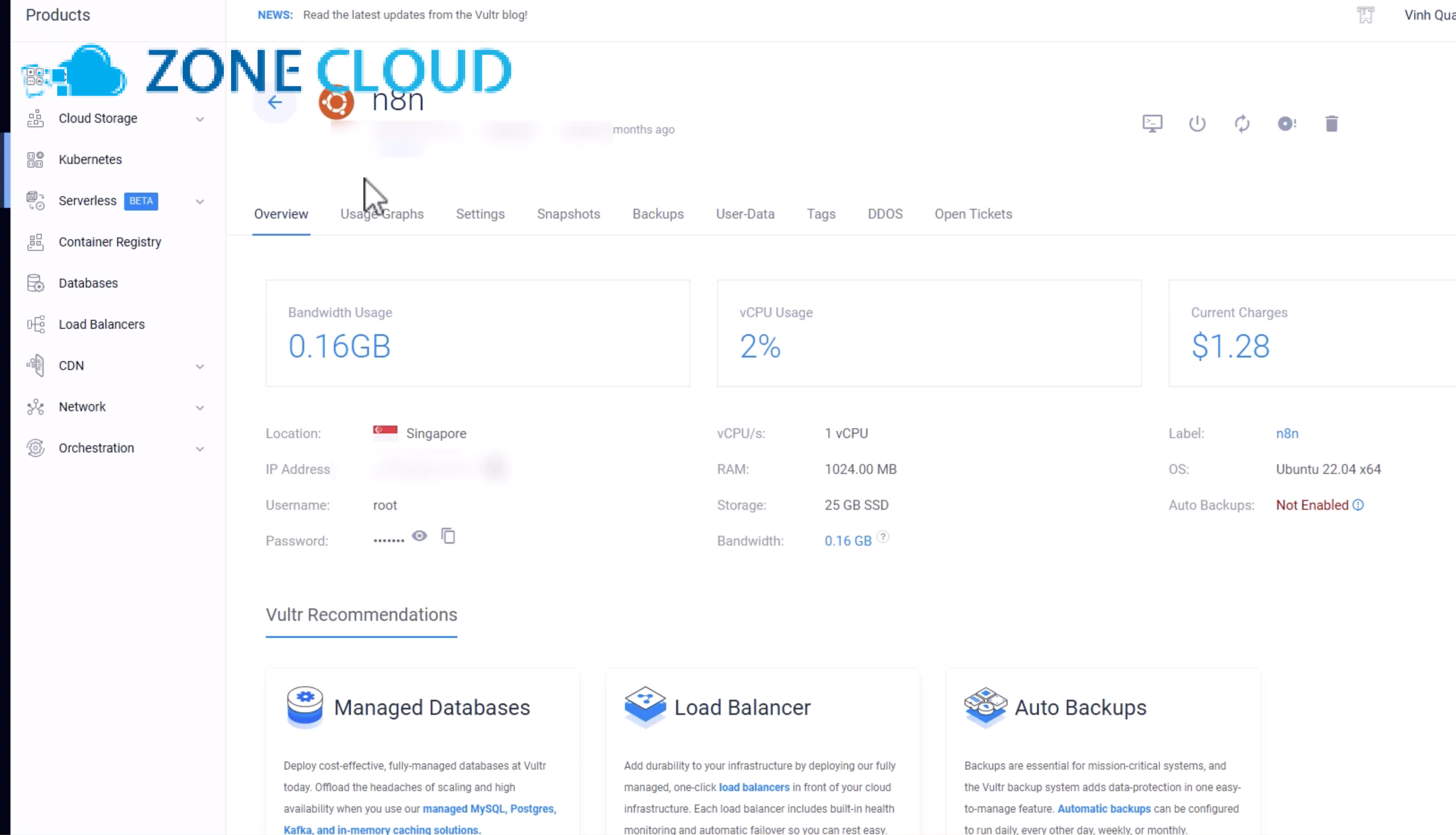Read the latest Vultr blog news link
The height and width of the screenshot is (835, 1456).
[x=415, y=15]
